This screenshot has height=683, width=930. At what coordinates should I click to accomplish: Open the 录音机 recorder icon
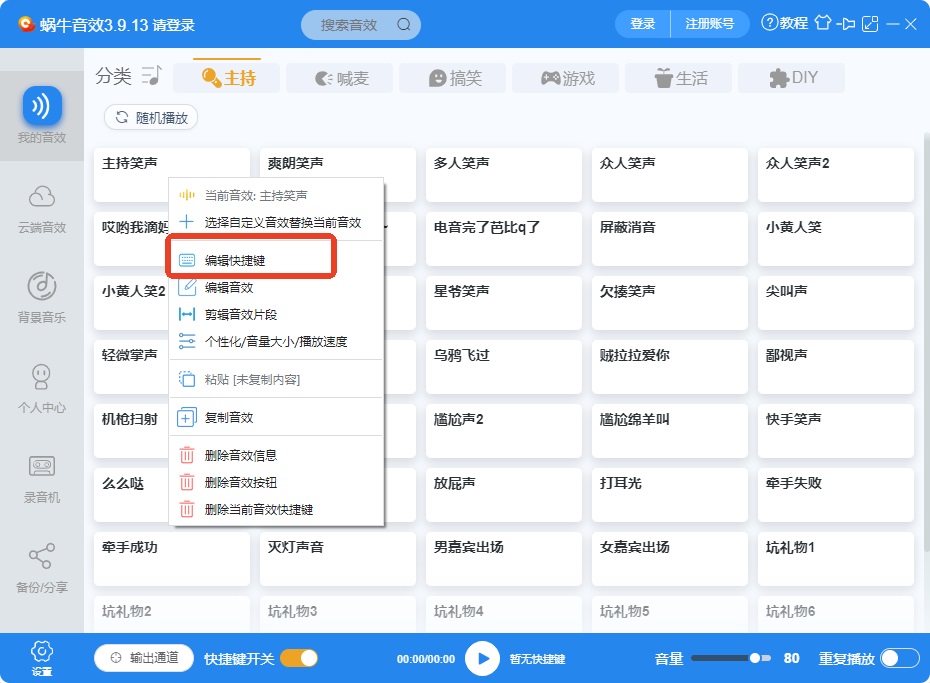click(42, 467)
